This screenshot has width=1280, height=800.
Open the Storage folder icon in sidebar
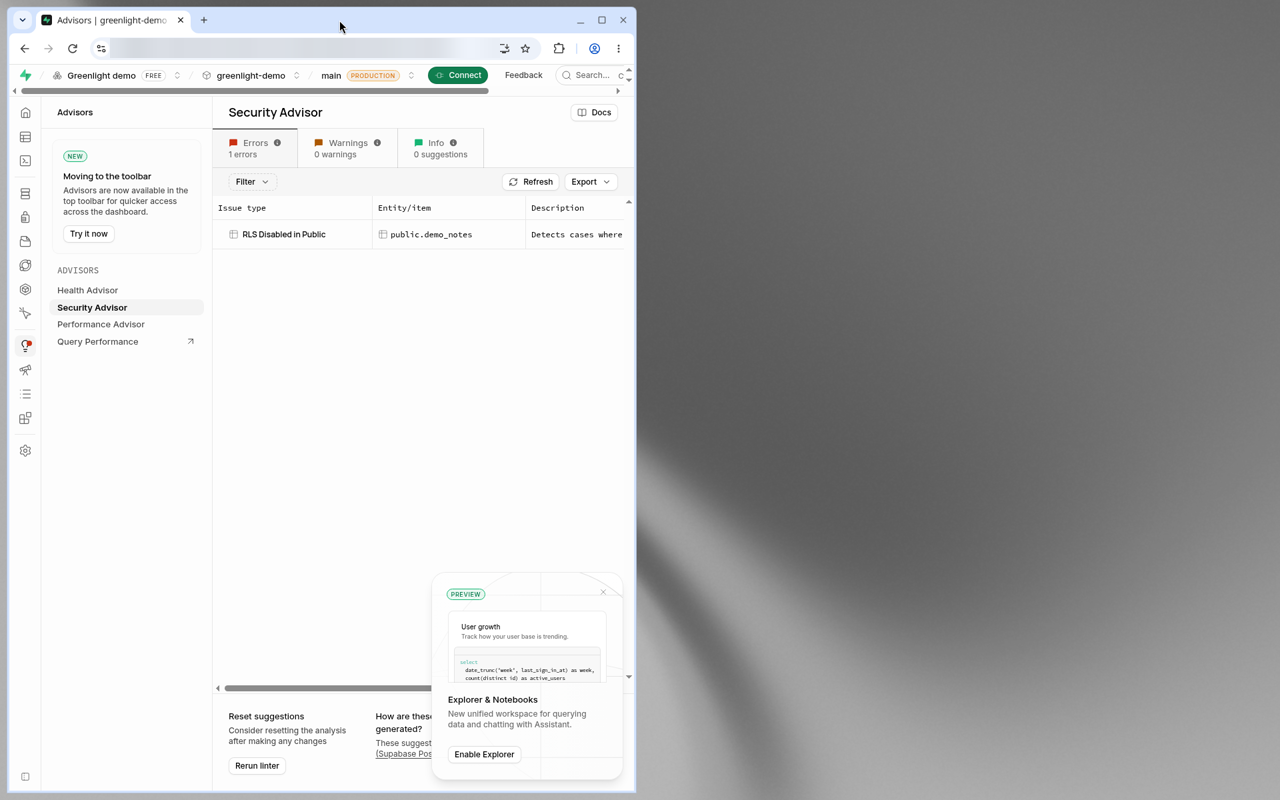tap(26, 241)
